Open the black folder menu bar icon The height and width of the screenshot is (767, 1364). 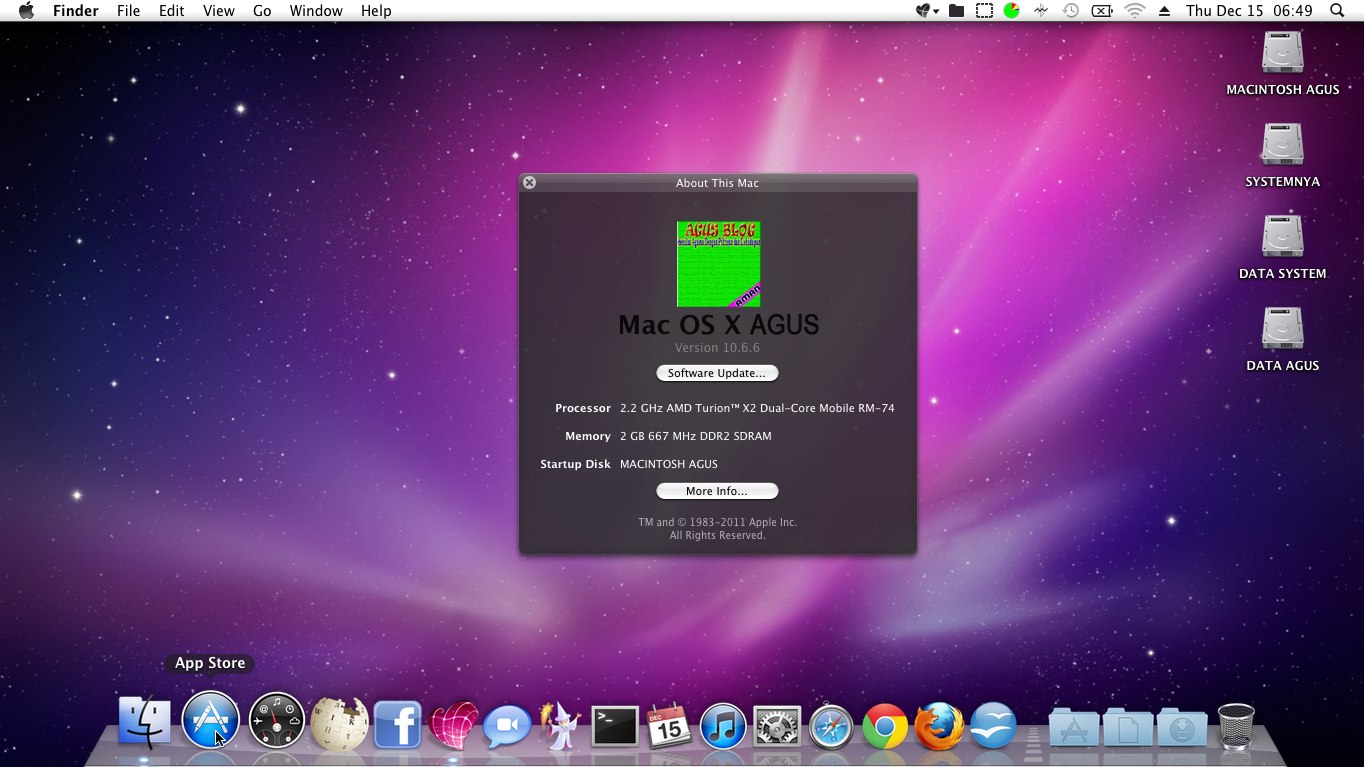[x=957, y=11]
